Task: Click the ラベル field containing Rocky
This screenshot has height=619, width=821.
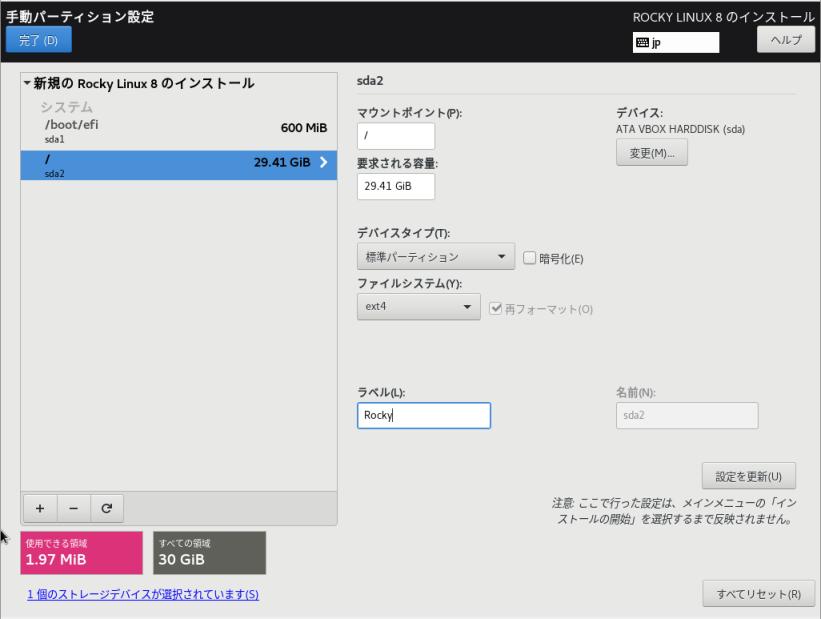Action: pos(424,415)
